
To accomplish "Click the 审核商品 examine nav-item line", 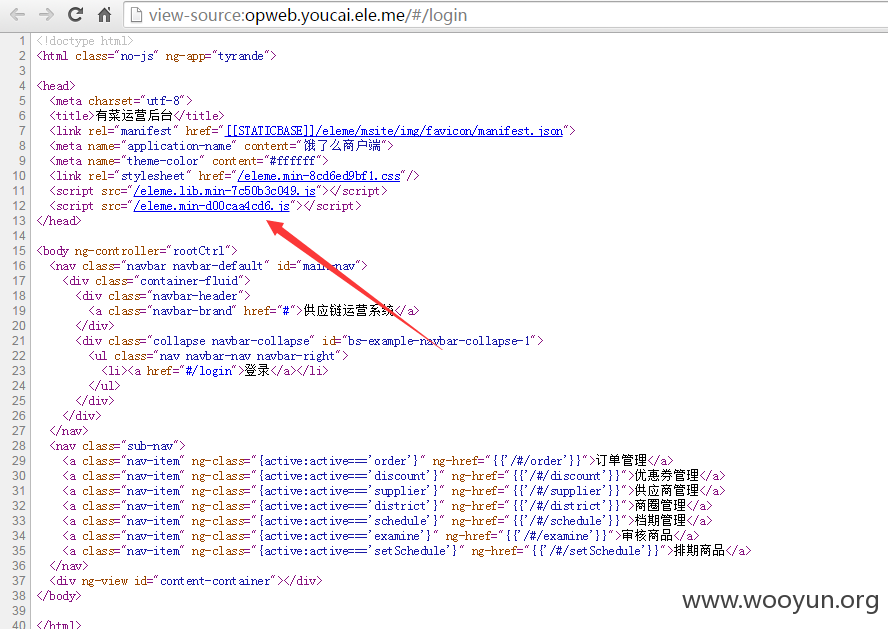I will click(x=381, y=536).
